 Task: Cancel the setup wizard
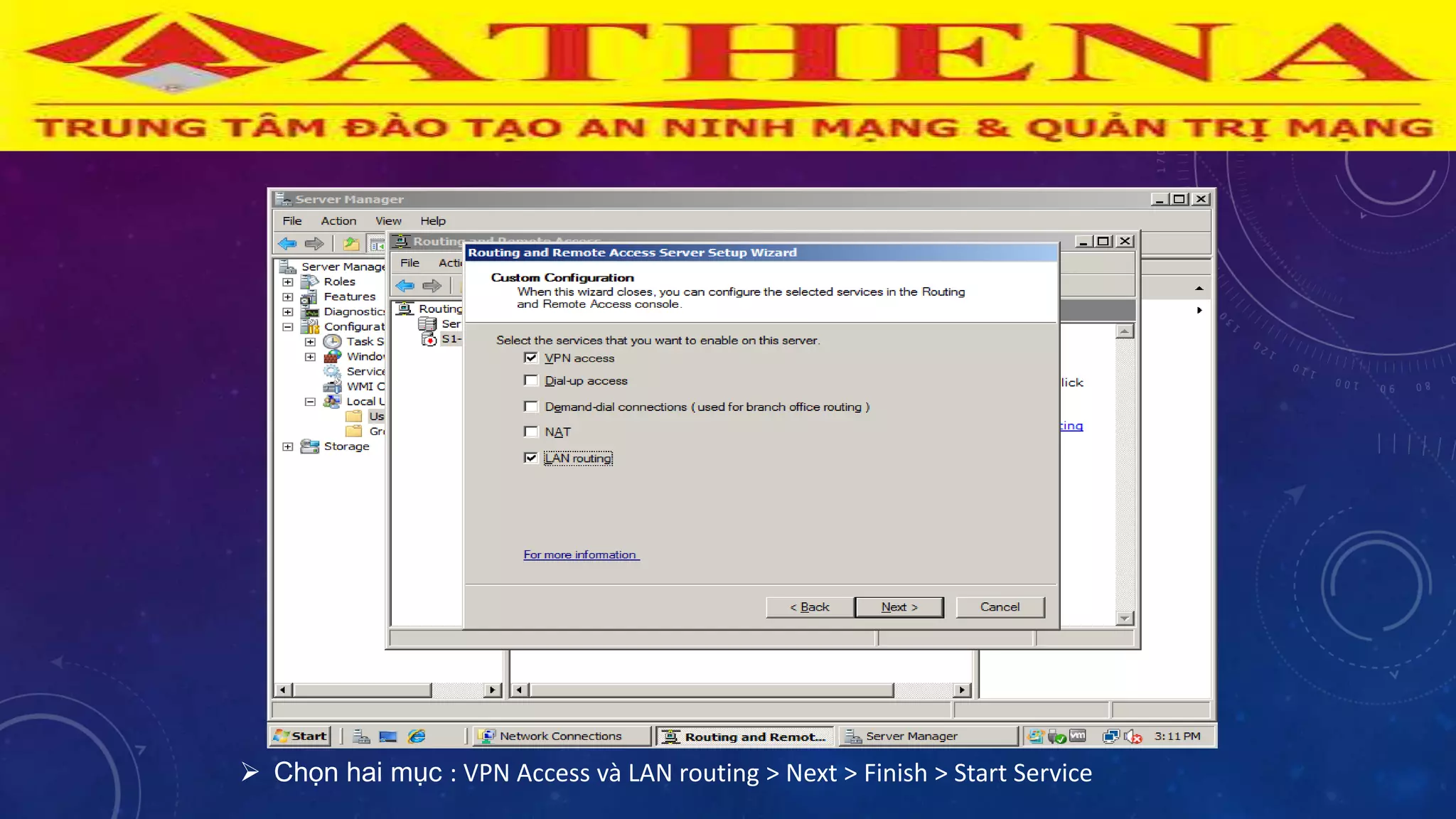[x=1000, y=607]
